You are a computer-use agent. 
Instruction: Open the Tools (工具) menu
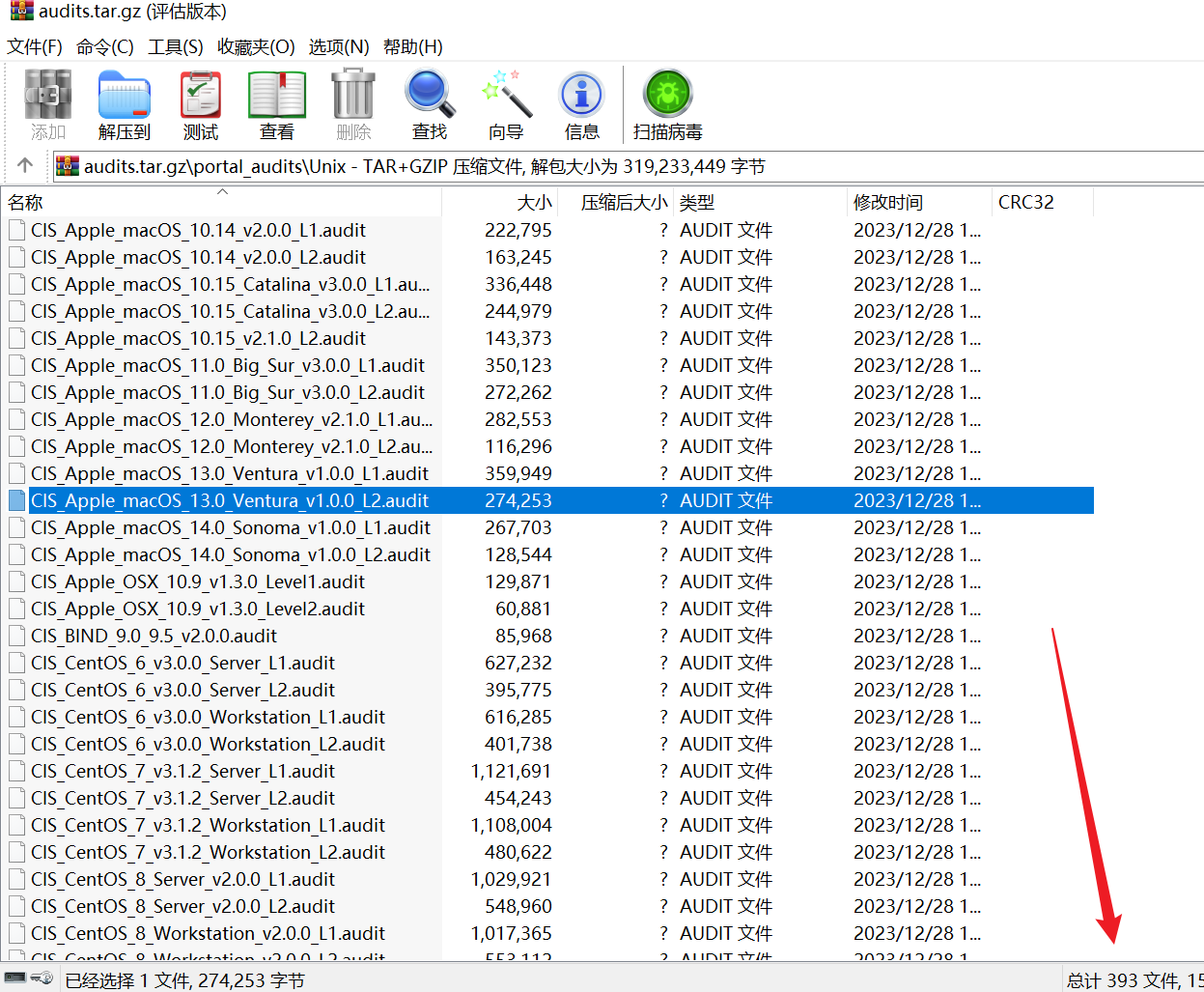click(176, 46)
